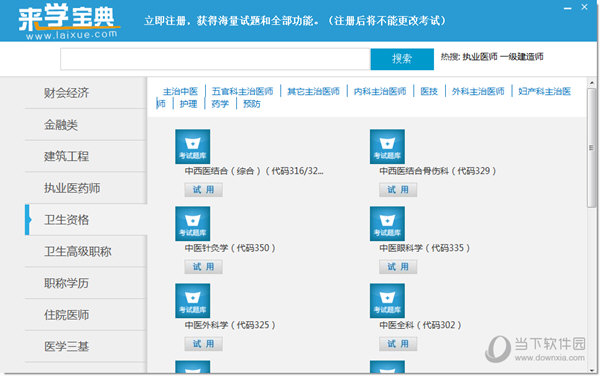This screenshot has width=600, height=376.
Task: Focus the search input field
Action: tap(215, 59)
